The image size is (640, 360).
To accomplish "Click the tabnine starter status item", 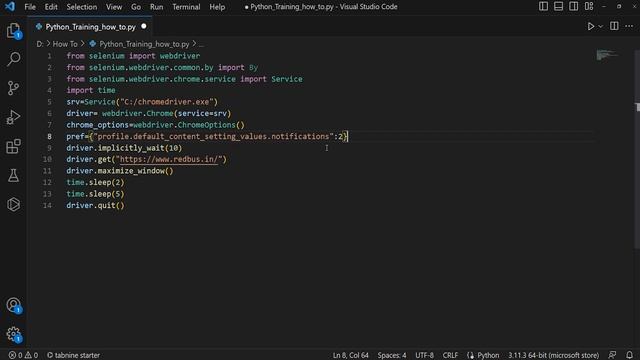I will (73, 355).
